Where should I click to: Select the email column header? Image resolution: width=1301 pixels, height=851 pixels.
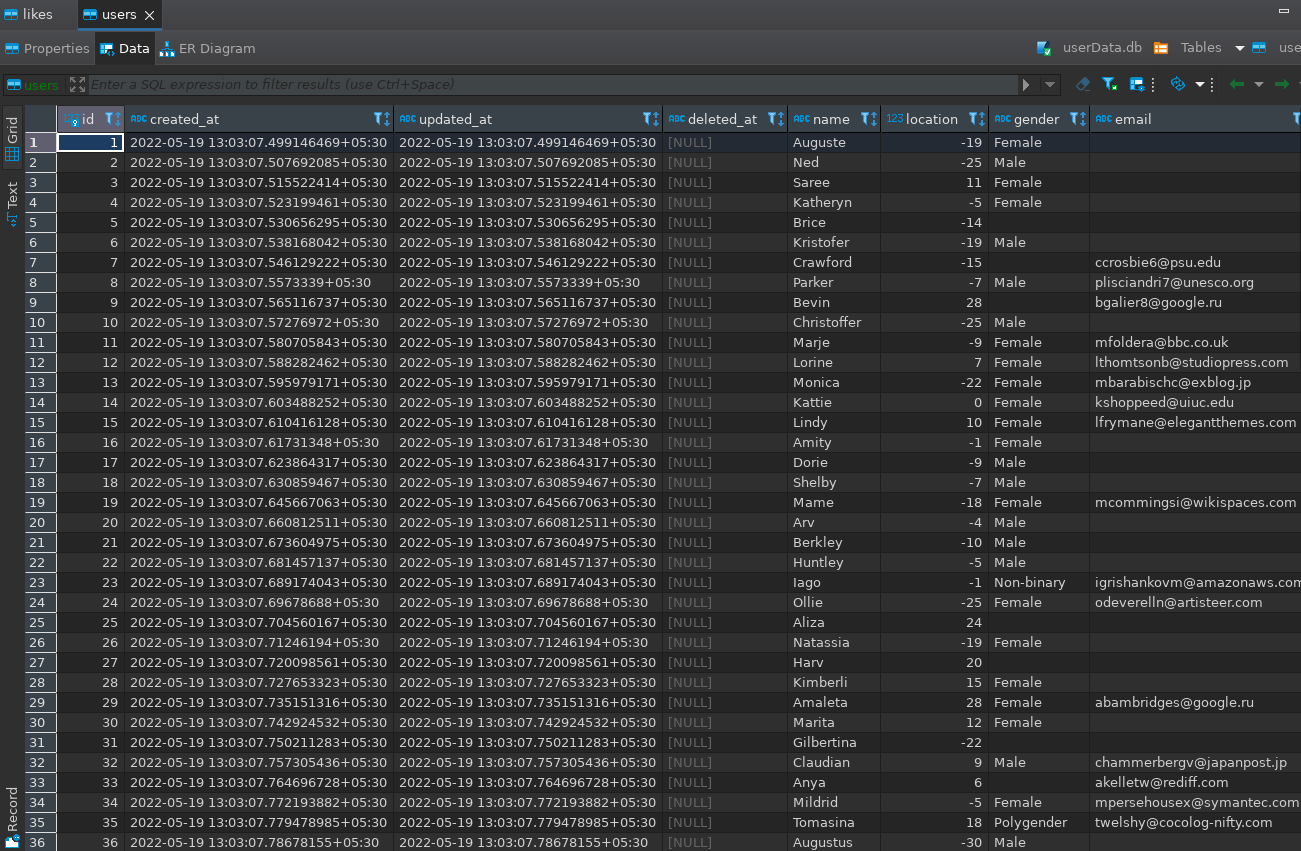click(1196, 119)
